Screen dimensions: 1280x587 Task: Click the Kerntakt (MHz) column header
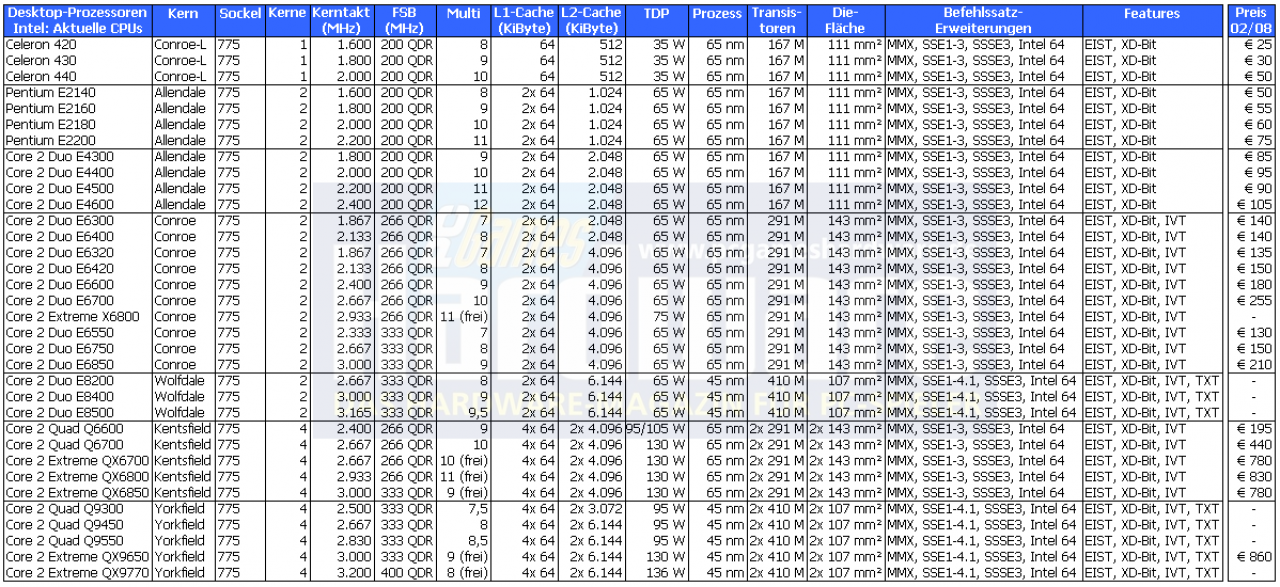coord(342,21)
